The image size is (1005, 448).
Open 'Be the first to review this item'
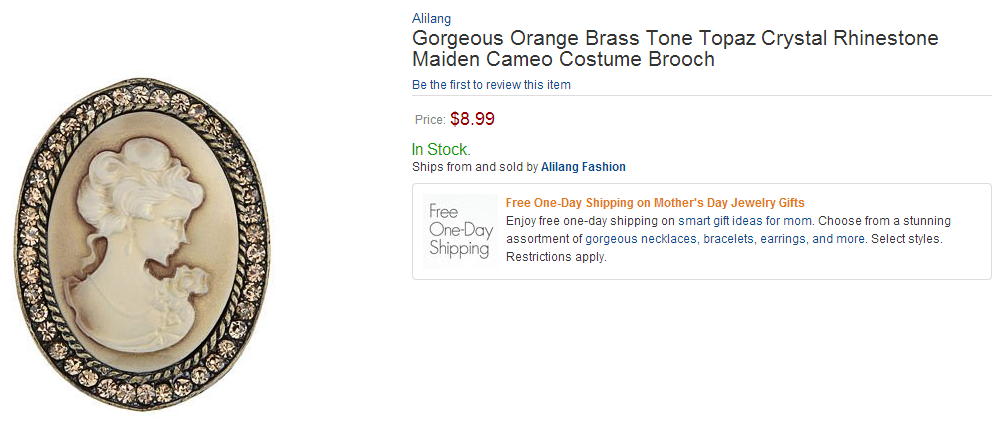tap(491, 85)
